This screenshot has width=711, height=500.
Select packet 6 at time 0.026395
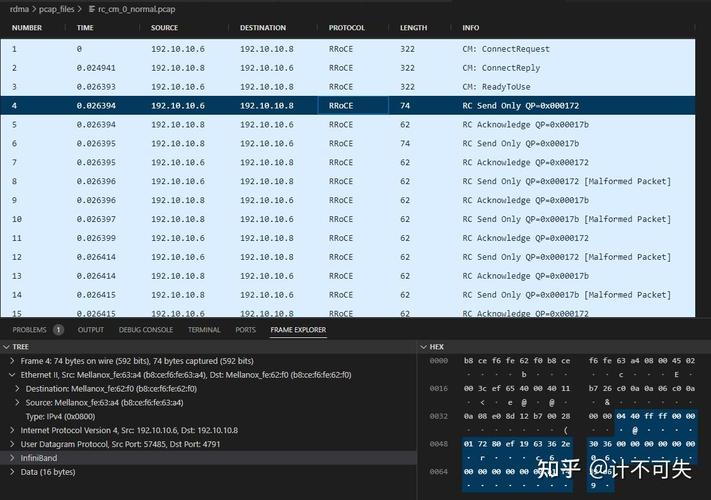[x=348, y=144]
